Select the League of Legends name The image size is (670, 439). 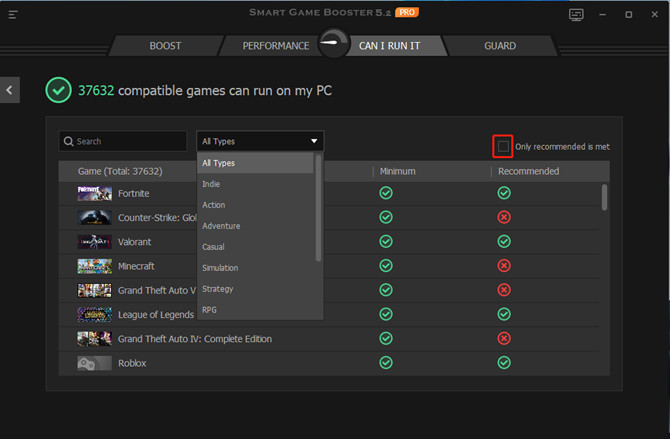[156, 315]
